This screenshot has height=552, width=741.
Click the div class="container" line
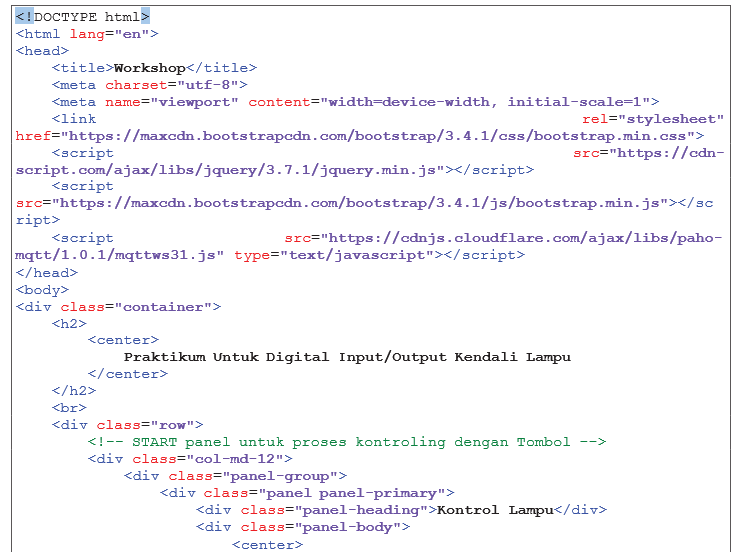coord(118,307)
